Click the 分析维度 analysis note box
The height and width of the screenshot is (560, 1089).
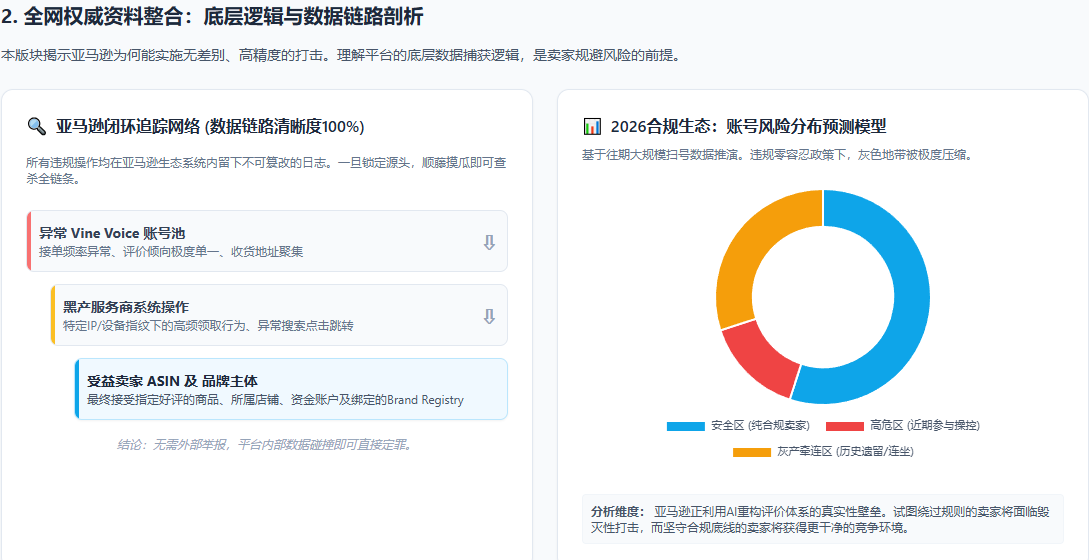822,519
